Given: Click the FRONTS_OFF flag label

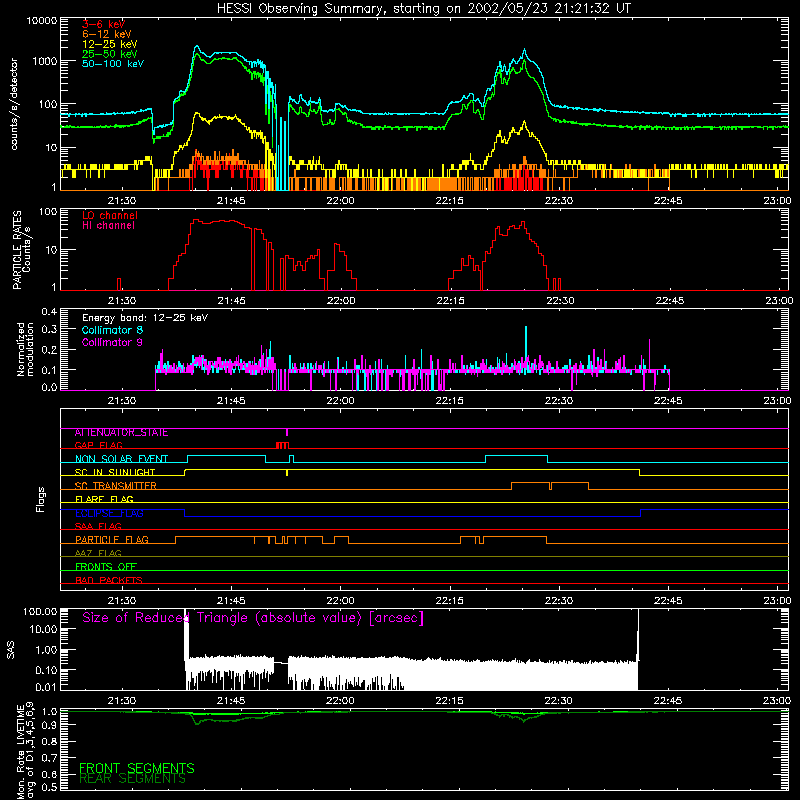Looking at the screenshot, I should pos(106,567).
